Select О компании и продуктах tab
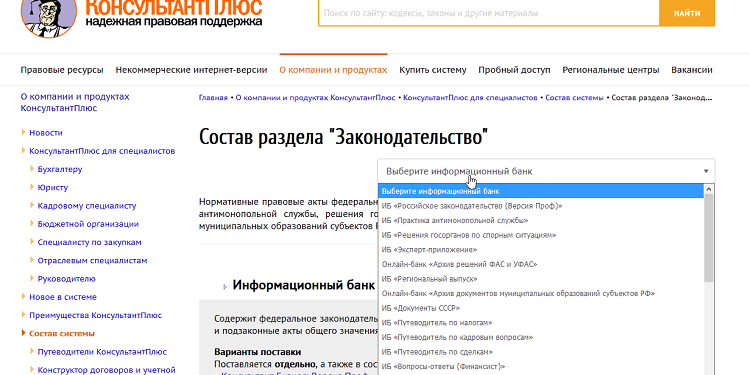The width and height of the screenshot is (750, 375). point(333,70)
